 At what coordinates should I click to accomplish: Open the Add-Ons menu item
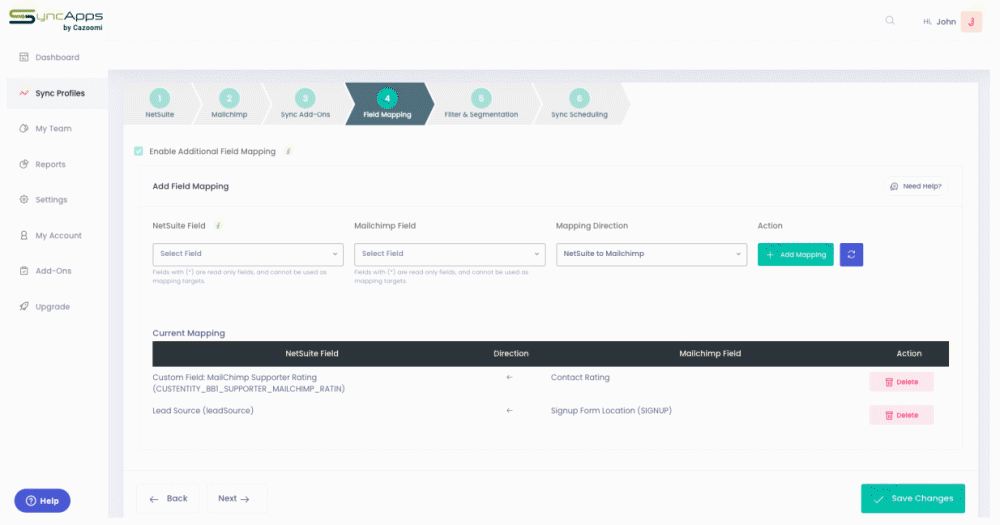pyautogui.click(x=54, y=270)
